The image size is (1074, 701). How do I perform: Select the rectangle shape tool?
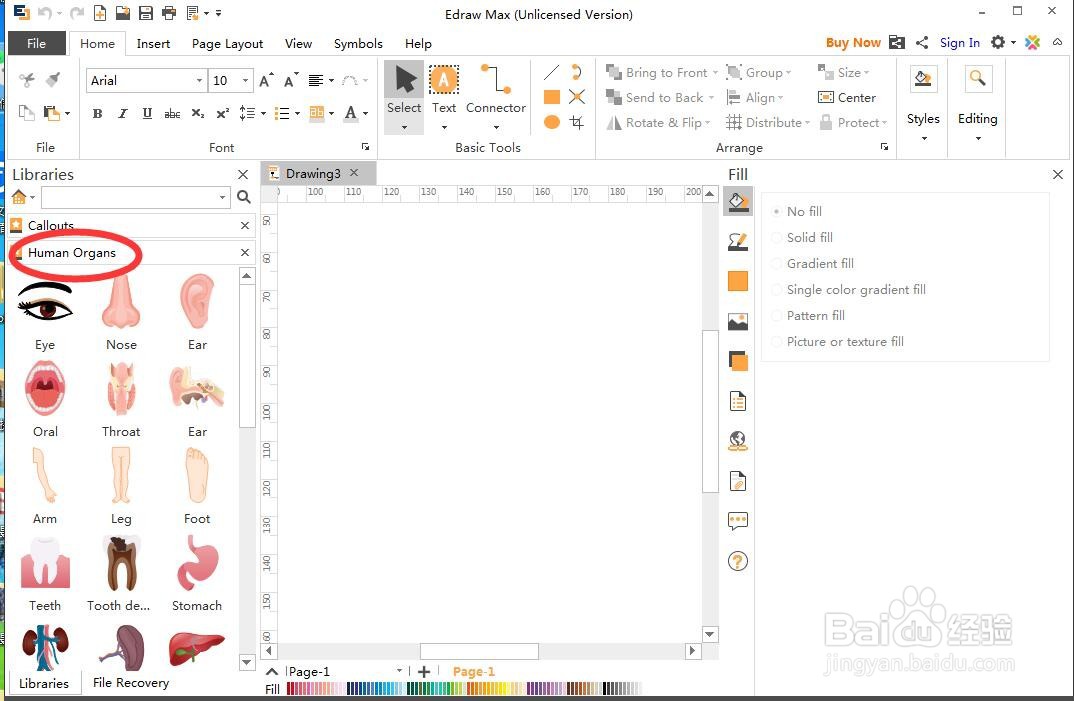[551, 97]
